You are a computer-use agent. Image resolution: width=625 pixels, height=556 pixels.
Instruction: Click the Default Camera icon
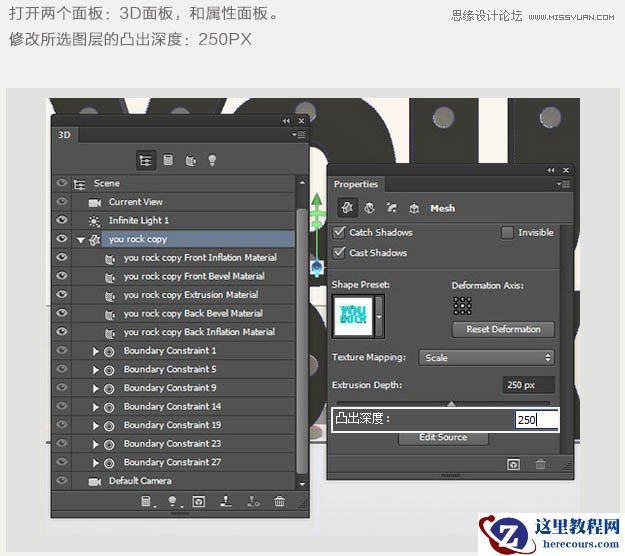click(94, 482)
